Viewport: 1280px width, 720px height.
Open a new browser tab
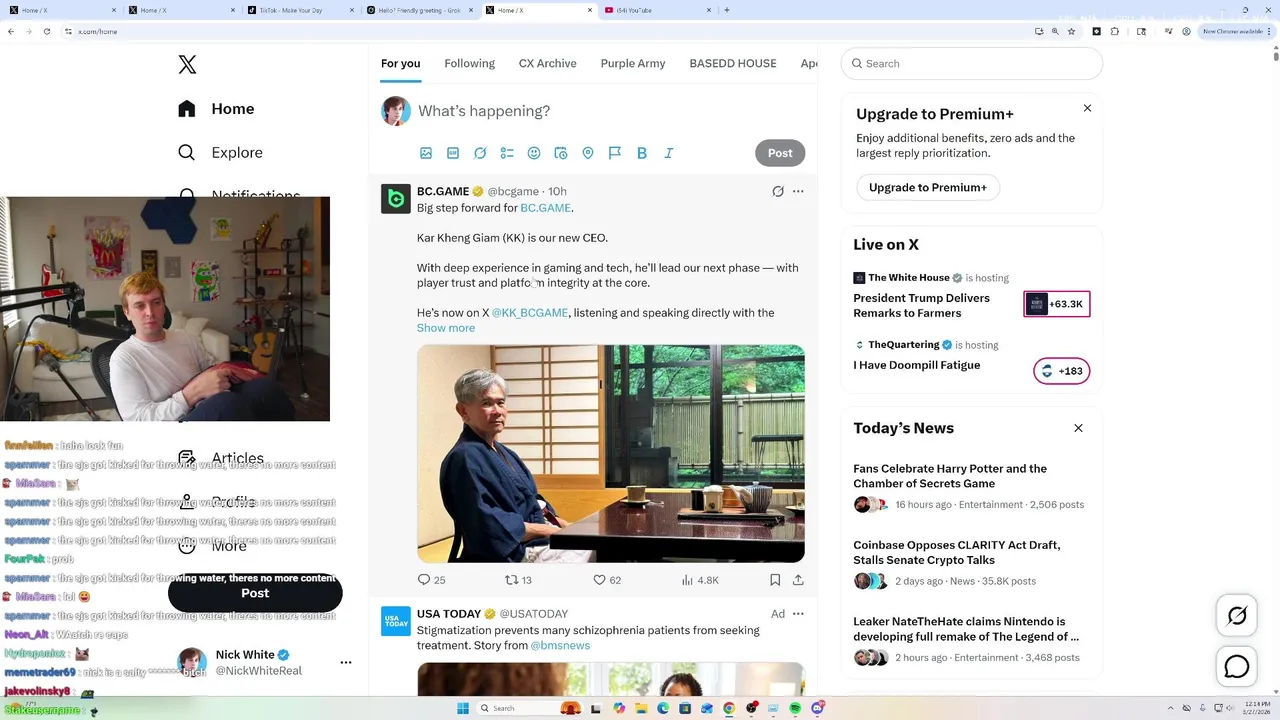coord(727,10)
